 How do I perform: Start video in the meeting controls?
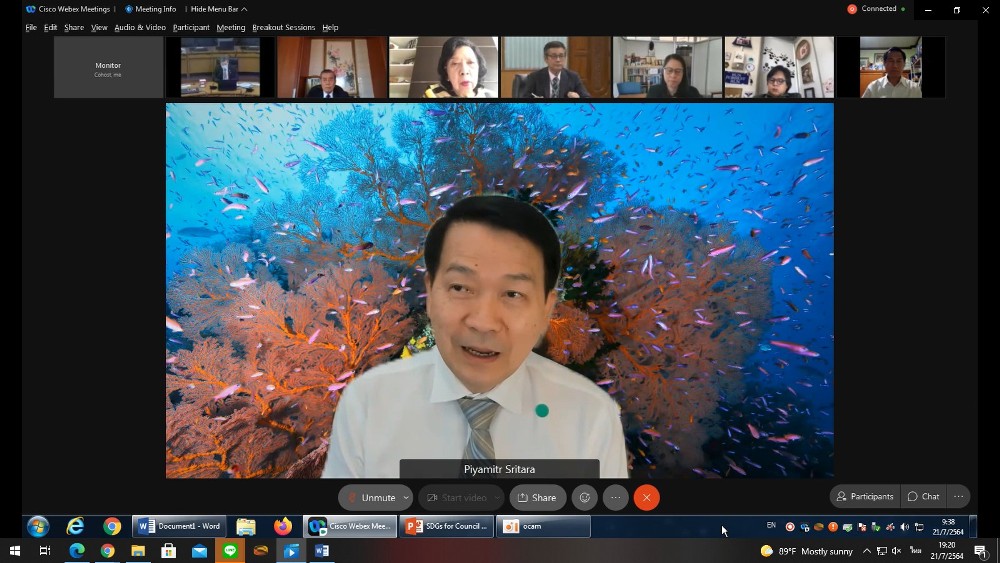pos(458,497)
